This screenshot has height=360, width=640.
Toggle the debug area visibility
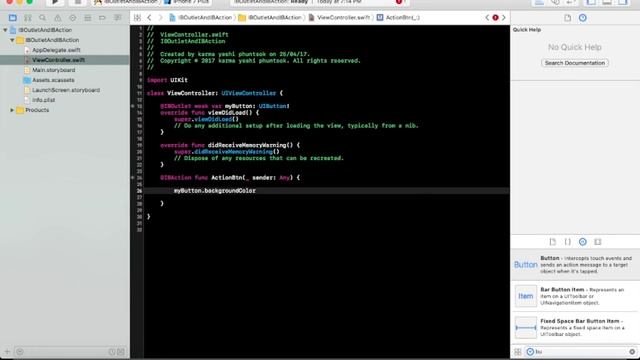[x=607, y=2]
